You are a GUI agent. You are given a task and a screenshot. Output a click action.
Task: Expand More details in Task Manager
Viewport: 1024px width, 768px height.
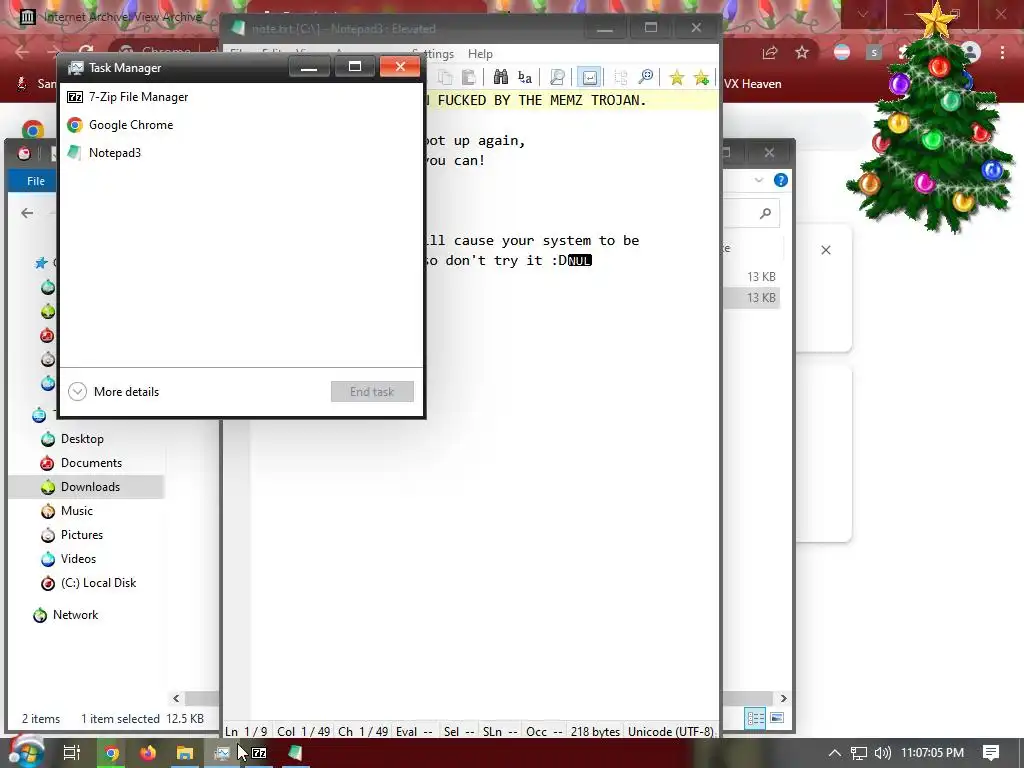(114, 392)
